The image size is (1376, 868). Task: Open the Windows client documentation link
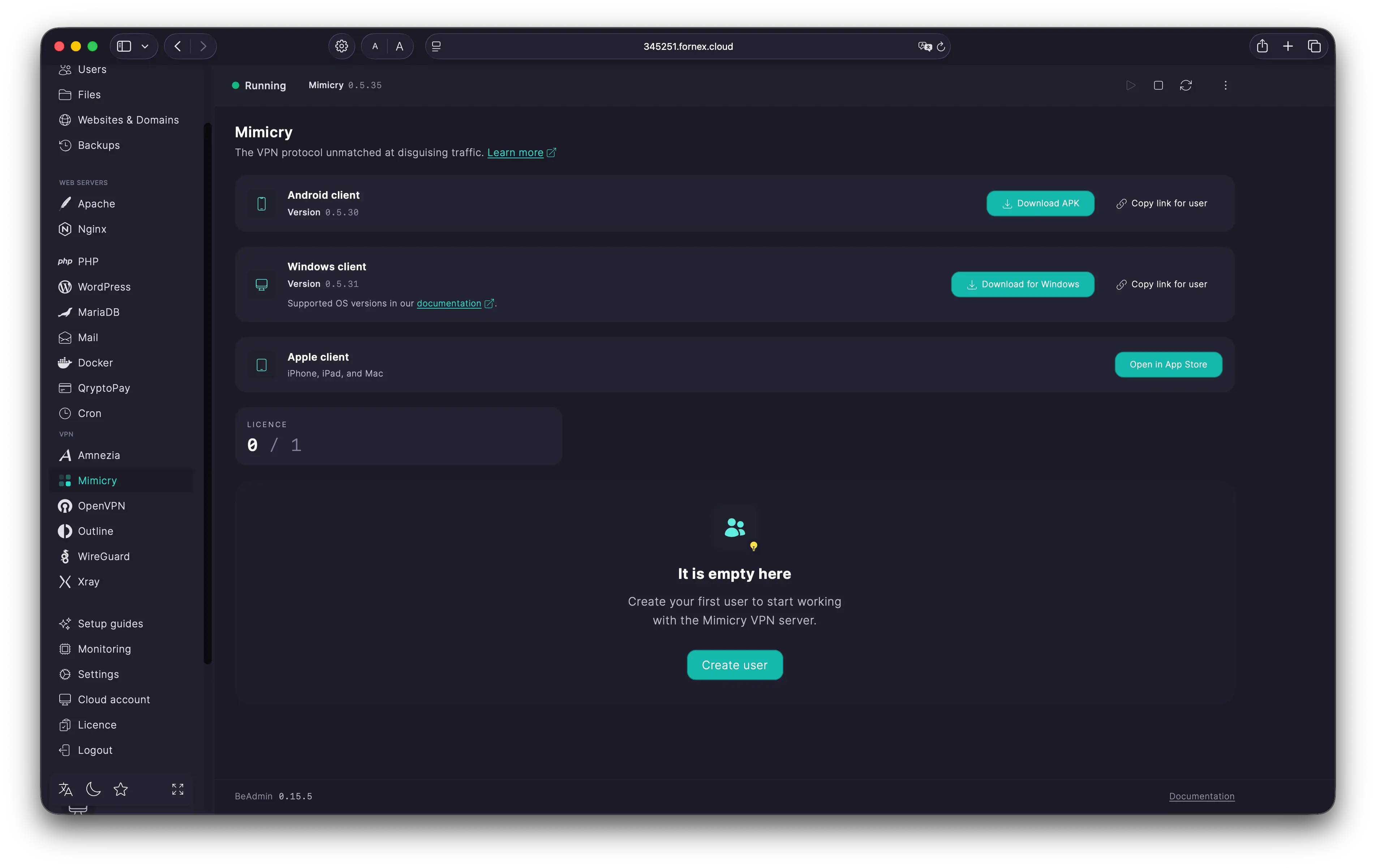coord(448,304)
